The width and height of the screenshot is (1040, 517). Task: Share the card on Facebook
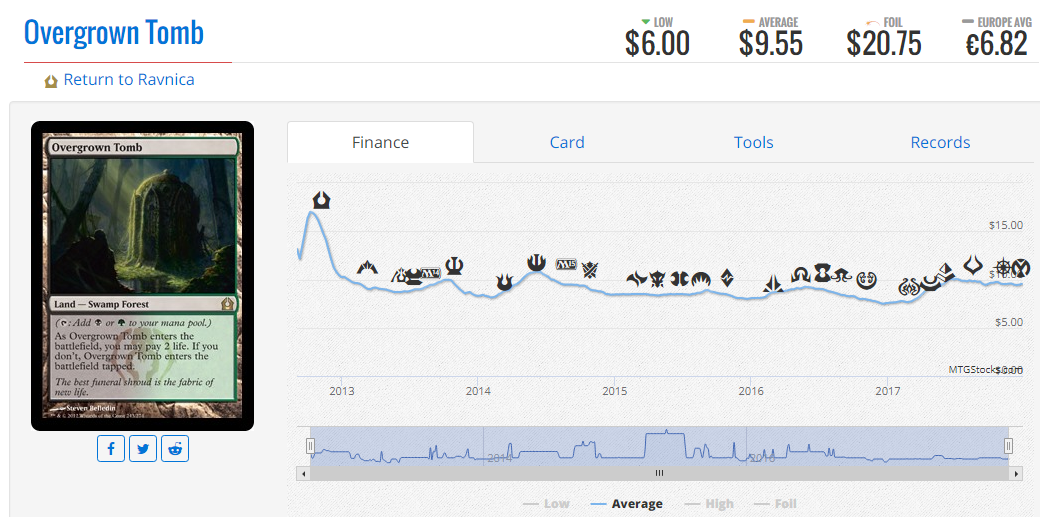pos(111,449)
